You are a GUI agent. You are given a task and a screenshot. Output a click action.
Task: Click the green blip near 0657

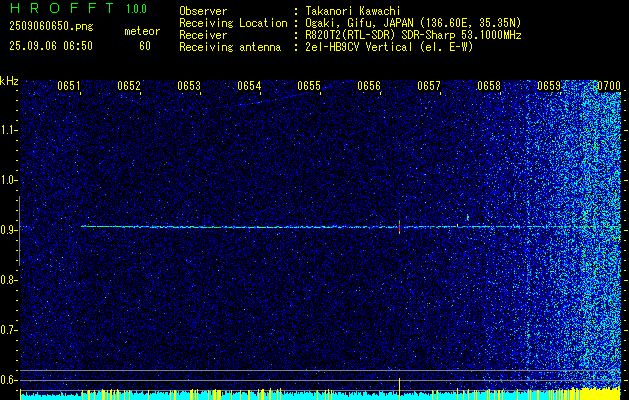click(x=468, y=217)
